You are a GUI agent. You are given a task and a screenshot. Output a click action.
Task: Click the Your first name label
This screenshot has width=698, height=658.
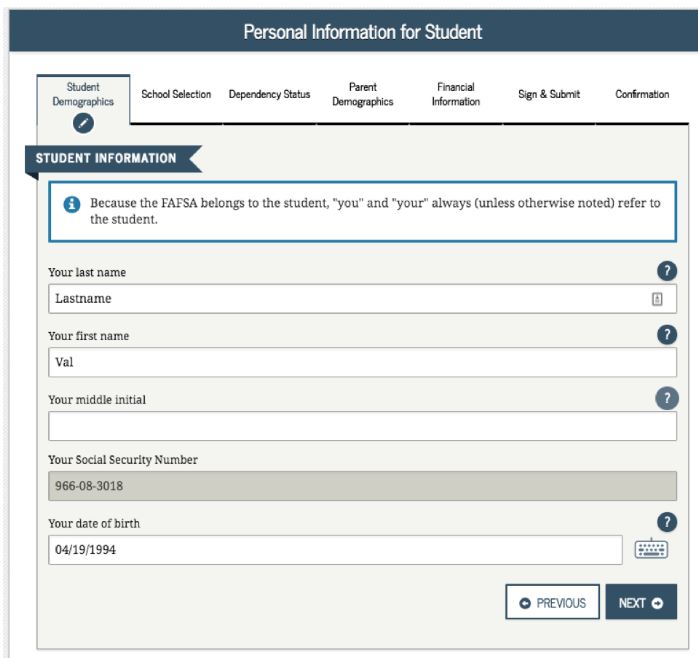pyautogui.click(x=89, y=336)
